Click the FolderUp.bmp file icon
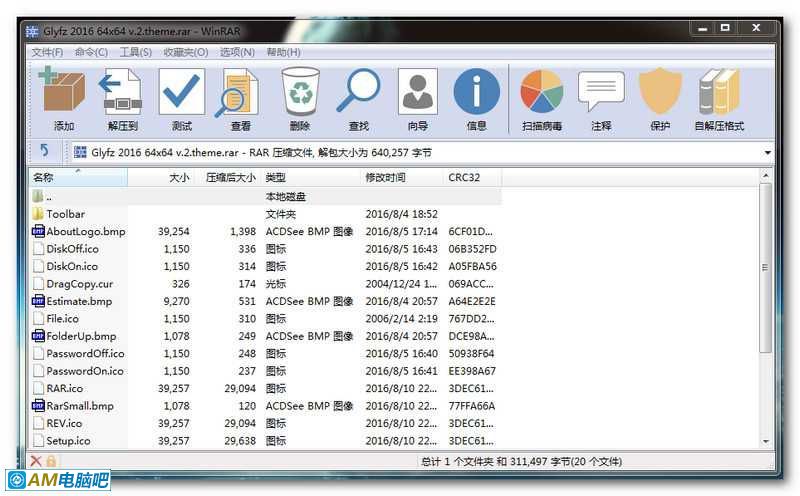 point(38,336)
